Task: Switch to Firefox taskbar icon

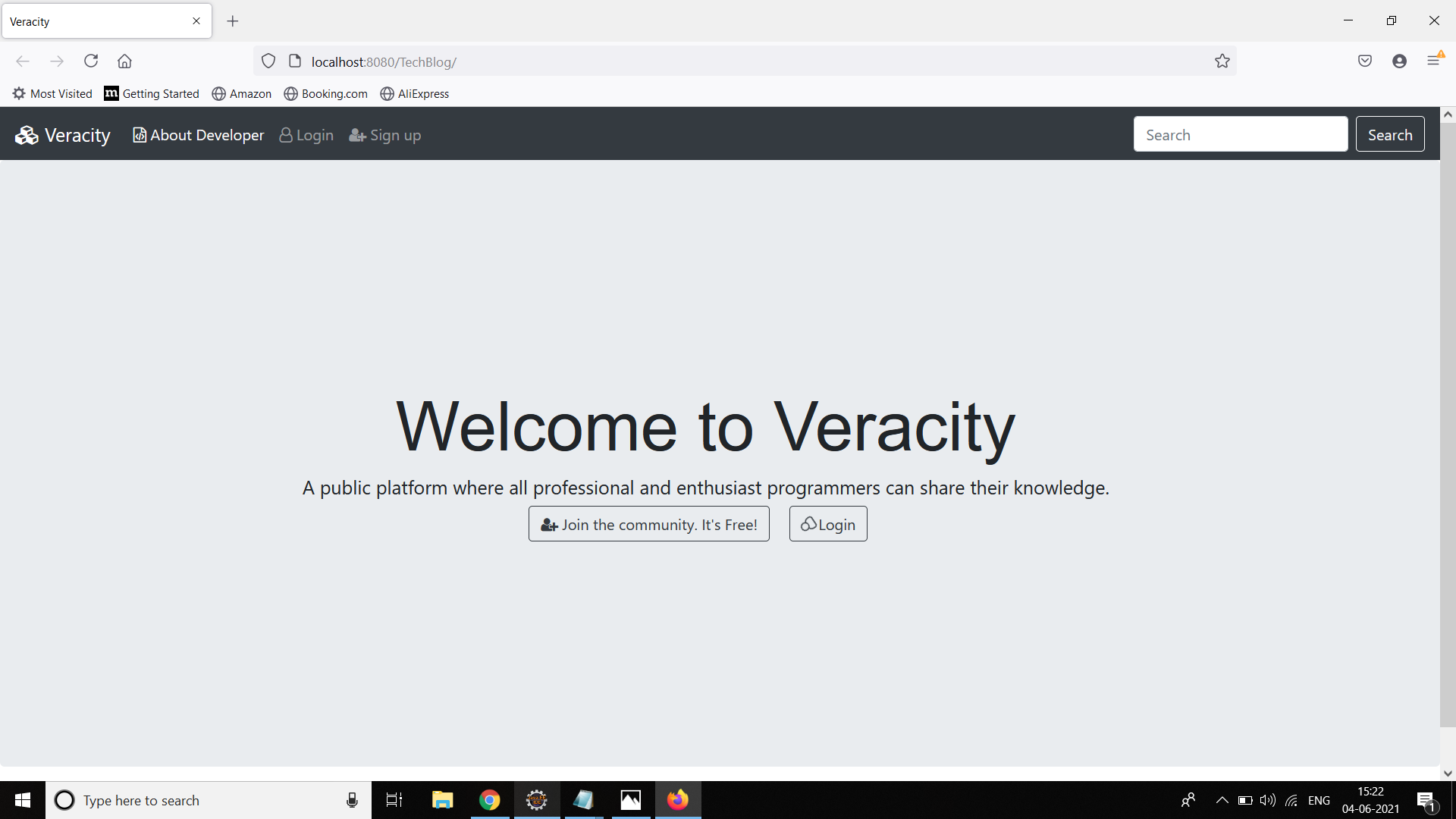Action: 678,800
